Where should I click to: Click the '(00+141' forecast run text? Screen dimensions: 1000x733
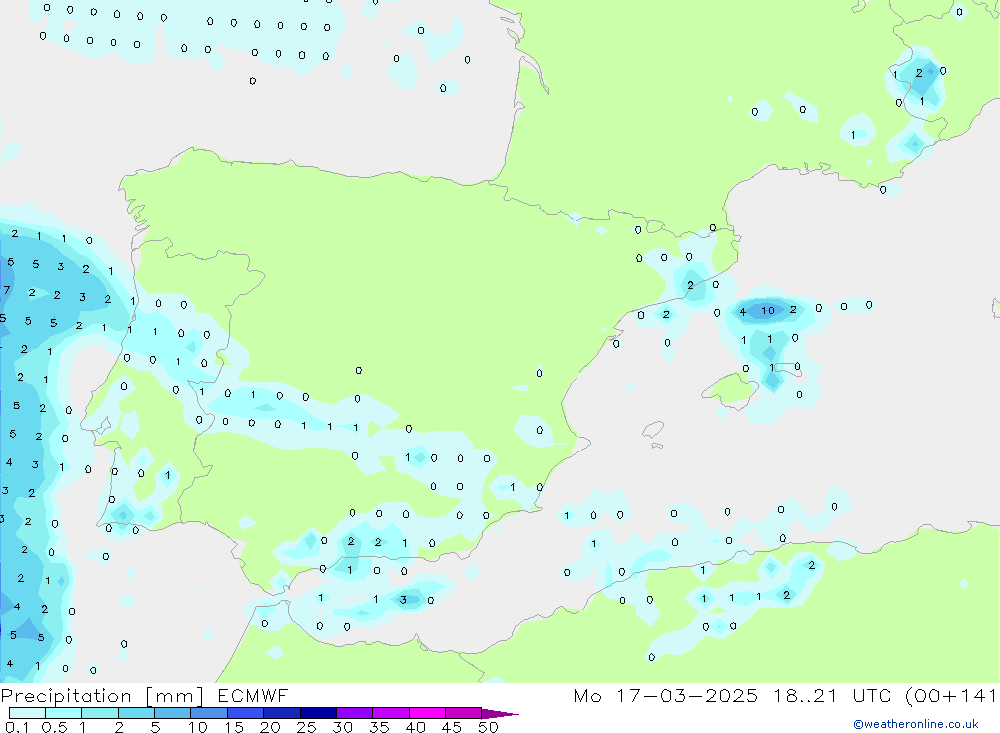952,695
